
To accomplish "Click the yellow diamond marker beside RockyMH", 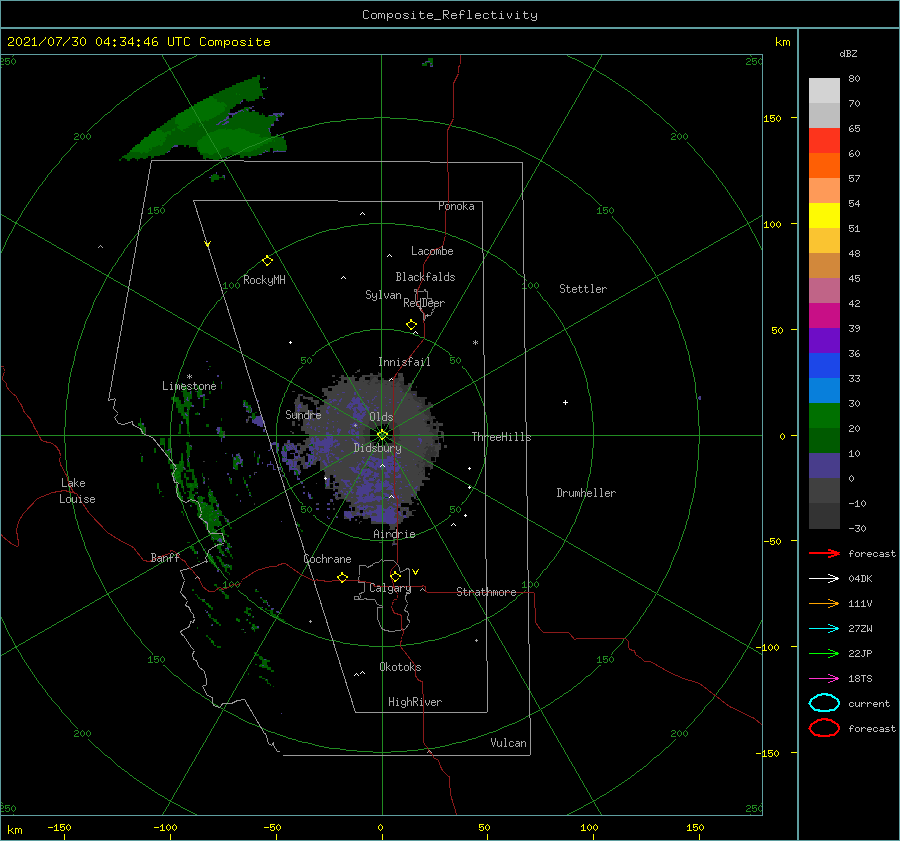I will pos(267,261).
